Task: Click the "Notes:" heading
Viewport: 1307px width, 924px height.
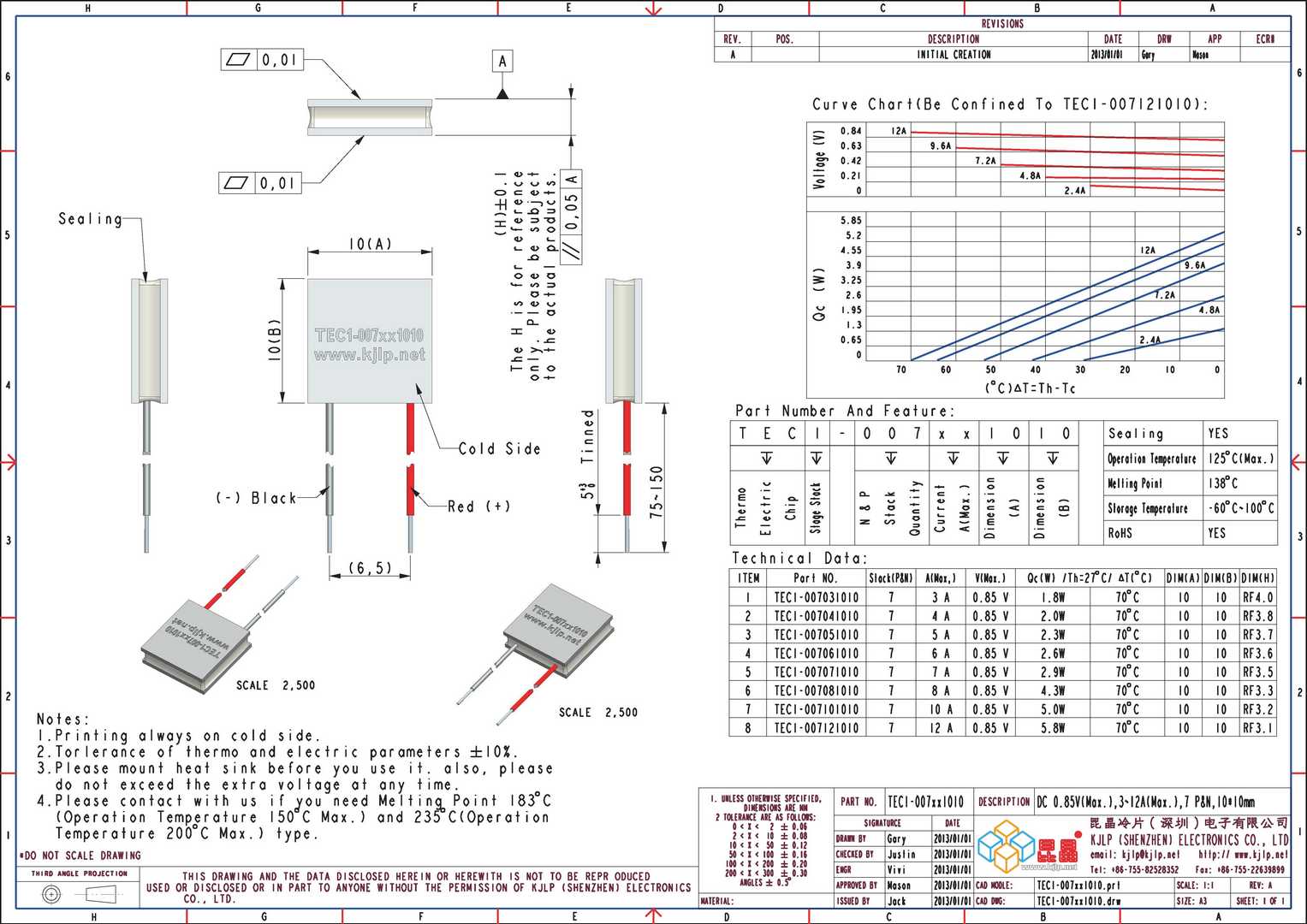Action: pos(62,720)
